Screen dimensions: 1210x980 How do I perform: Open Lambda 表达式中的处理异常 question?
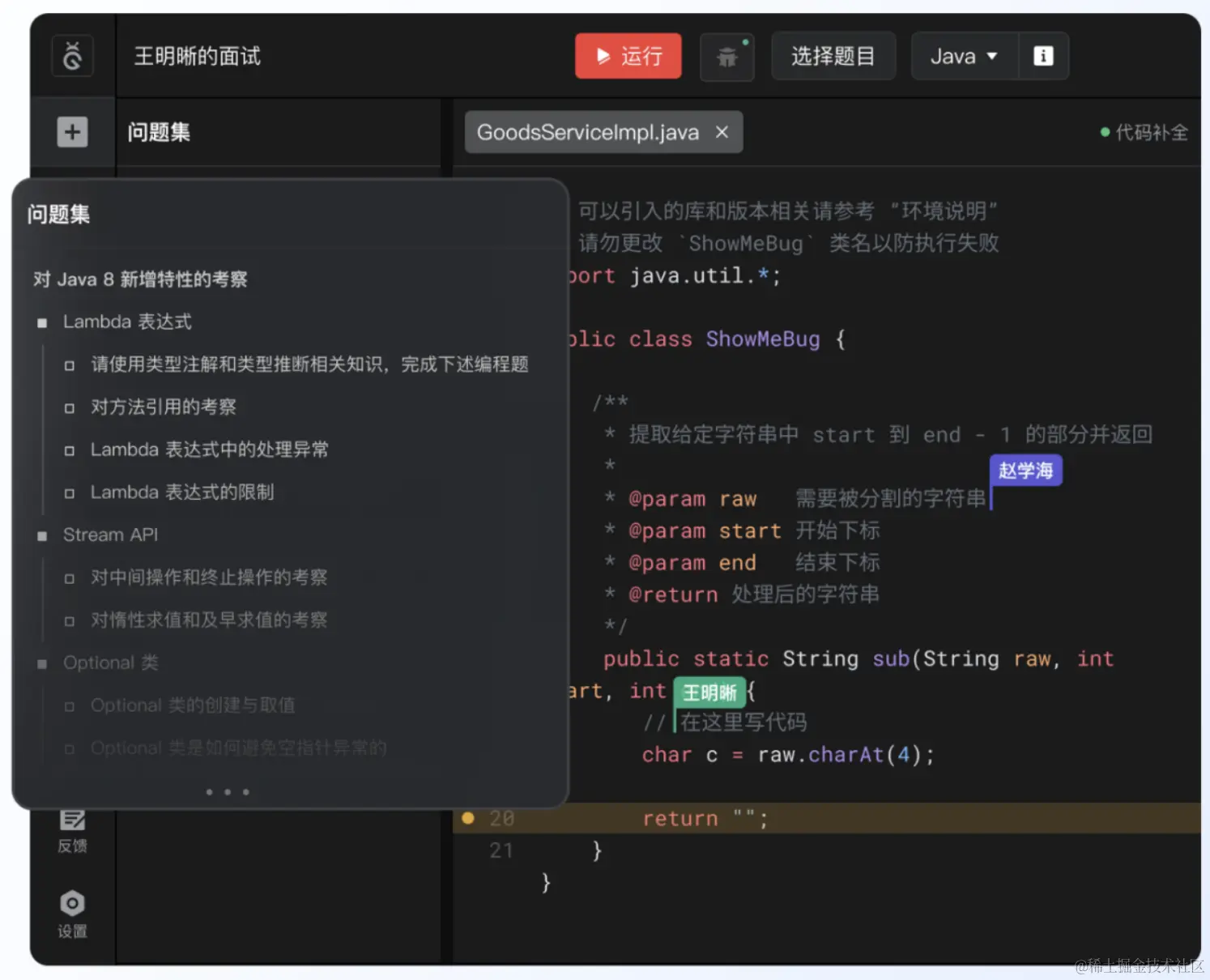click(x=210, y=450)
